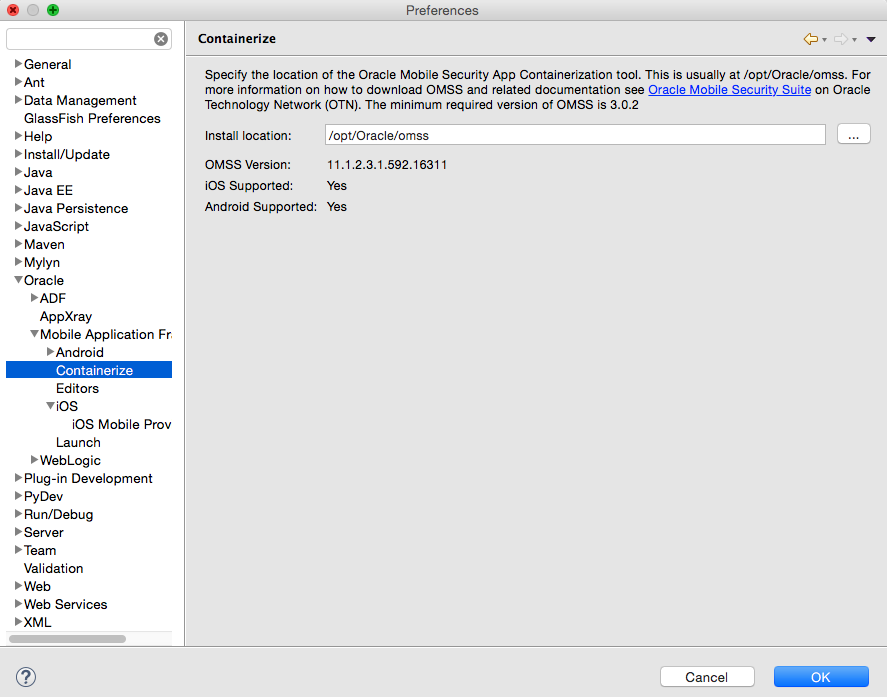Click the Cancel button
Screen dimensions: 887x697
[707, 677]
